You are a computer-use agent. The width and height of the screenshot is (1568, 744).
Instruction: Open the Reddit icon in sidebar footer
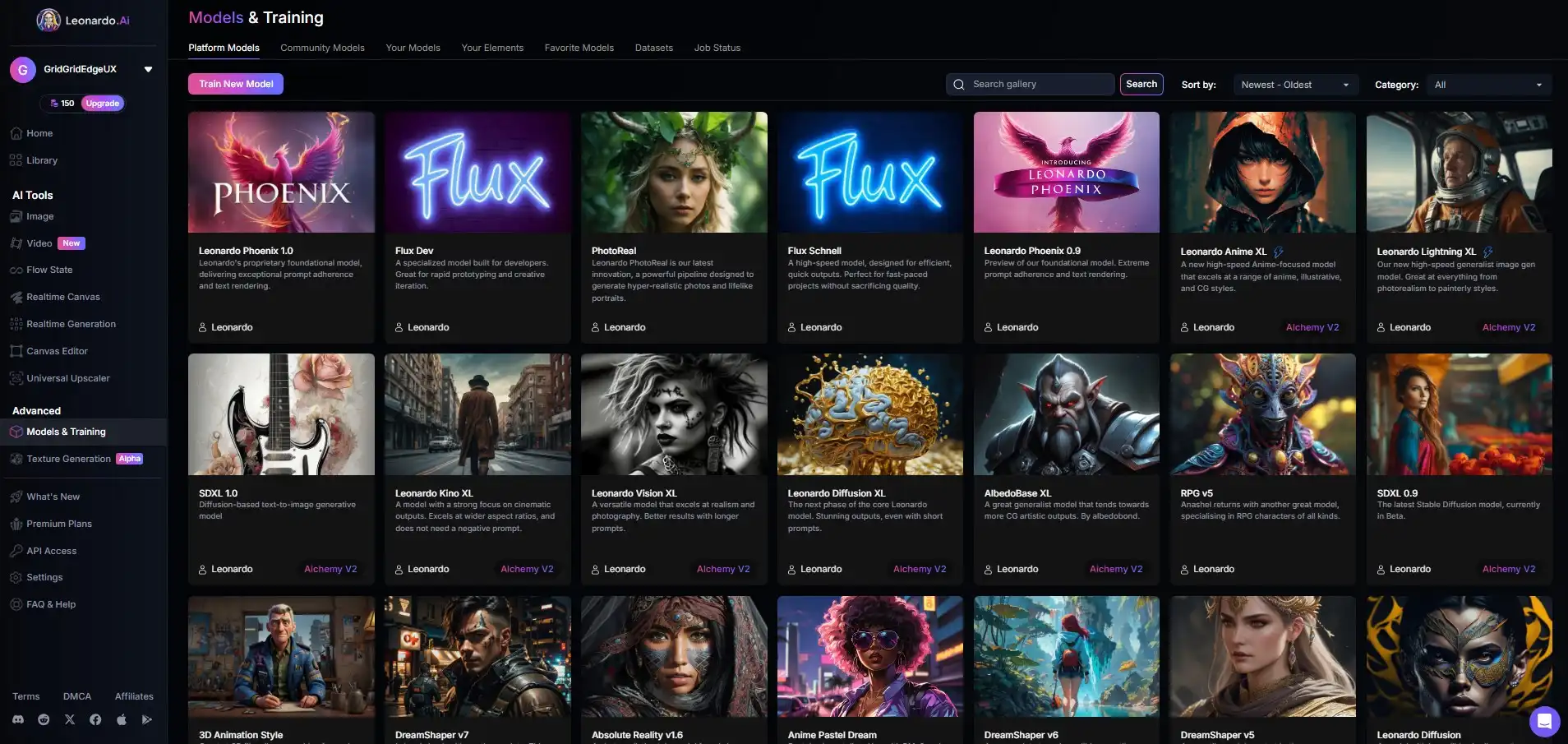click(x=44, y=719)
